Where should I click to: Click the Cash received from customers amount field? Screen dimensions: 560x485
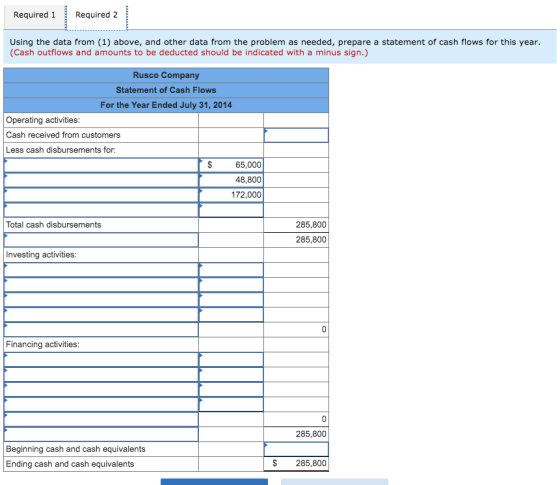296,135
